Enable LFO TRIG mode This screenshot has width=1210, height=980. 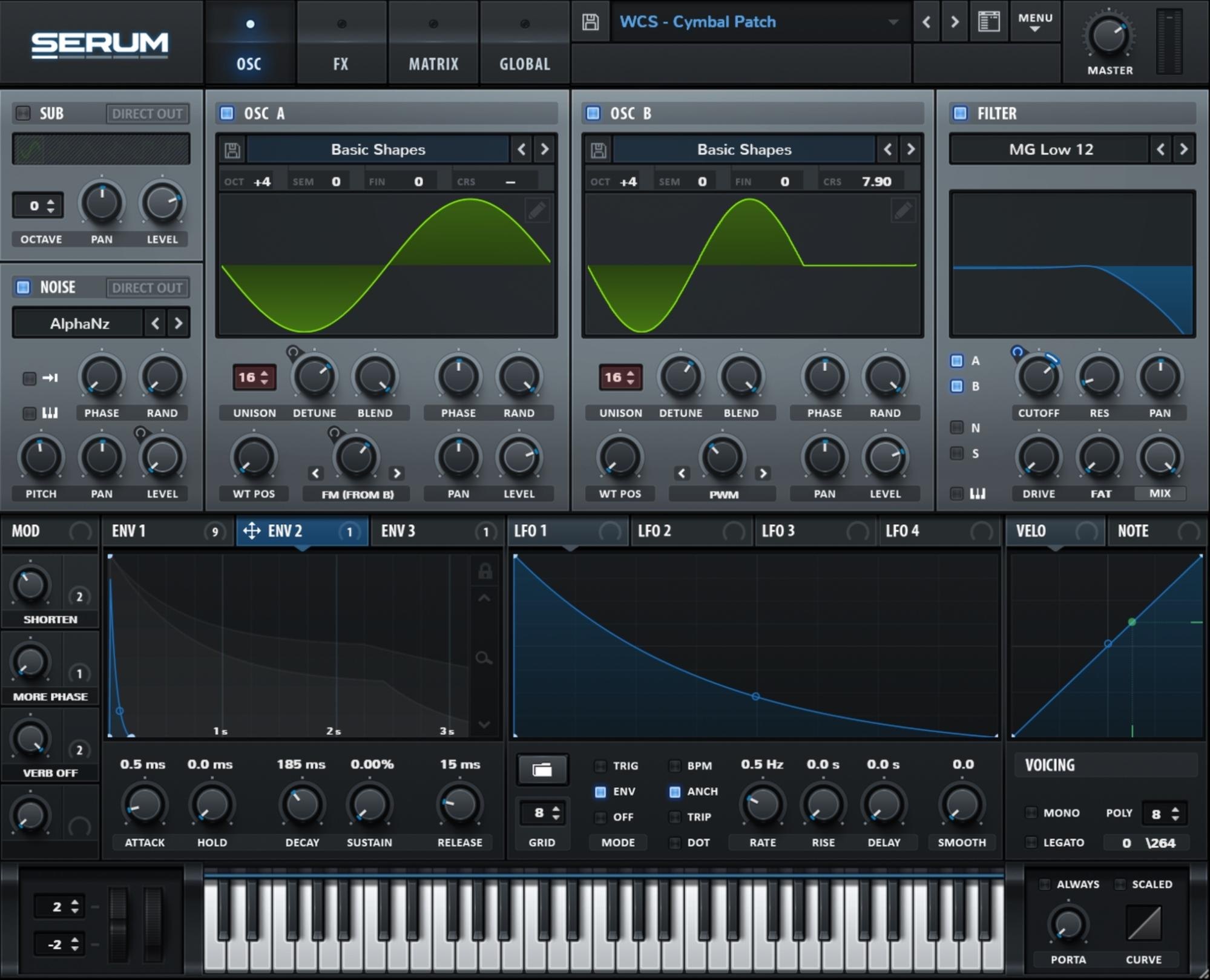coord(600,766)
